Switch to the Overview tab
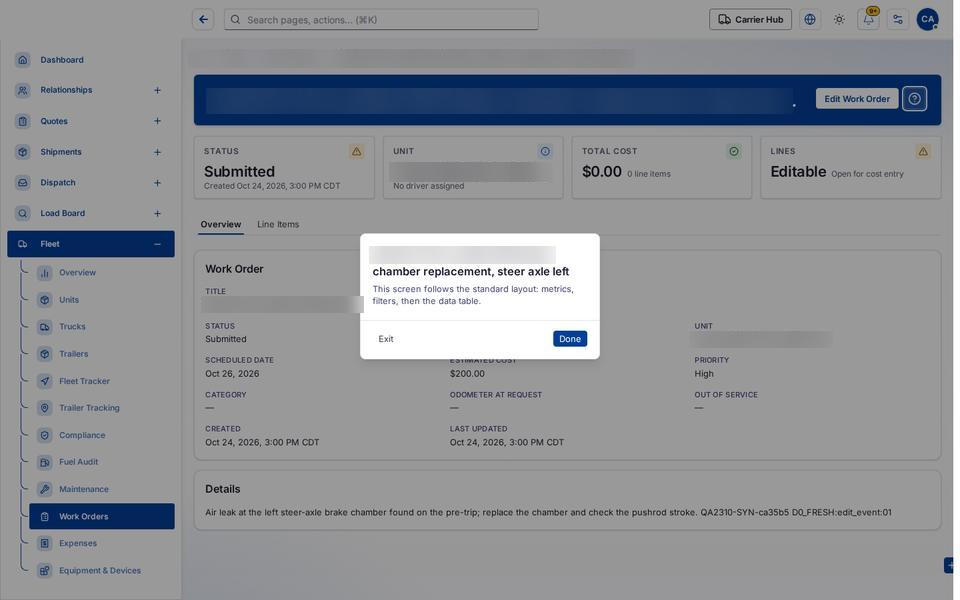This screenshot has width=960, height=600. coord(220,225)
